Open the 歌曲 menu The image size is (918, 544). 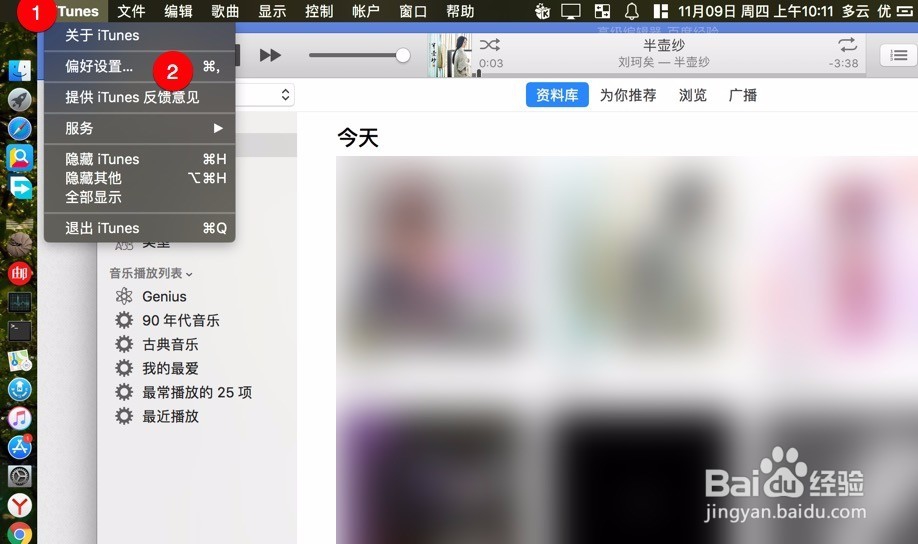tap(225, 11)
